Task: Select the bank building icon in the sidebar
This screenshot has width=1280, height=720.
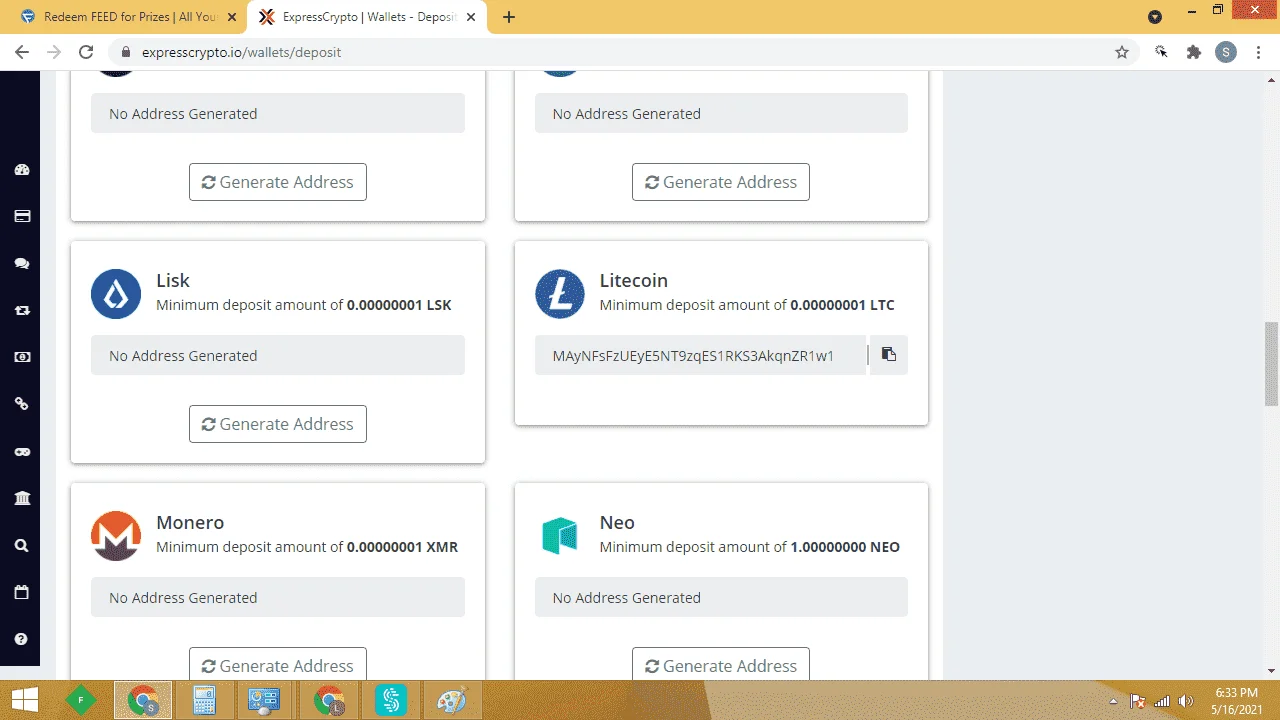Action: [x=21, y=498]
